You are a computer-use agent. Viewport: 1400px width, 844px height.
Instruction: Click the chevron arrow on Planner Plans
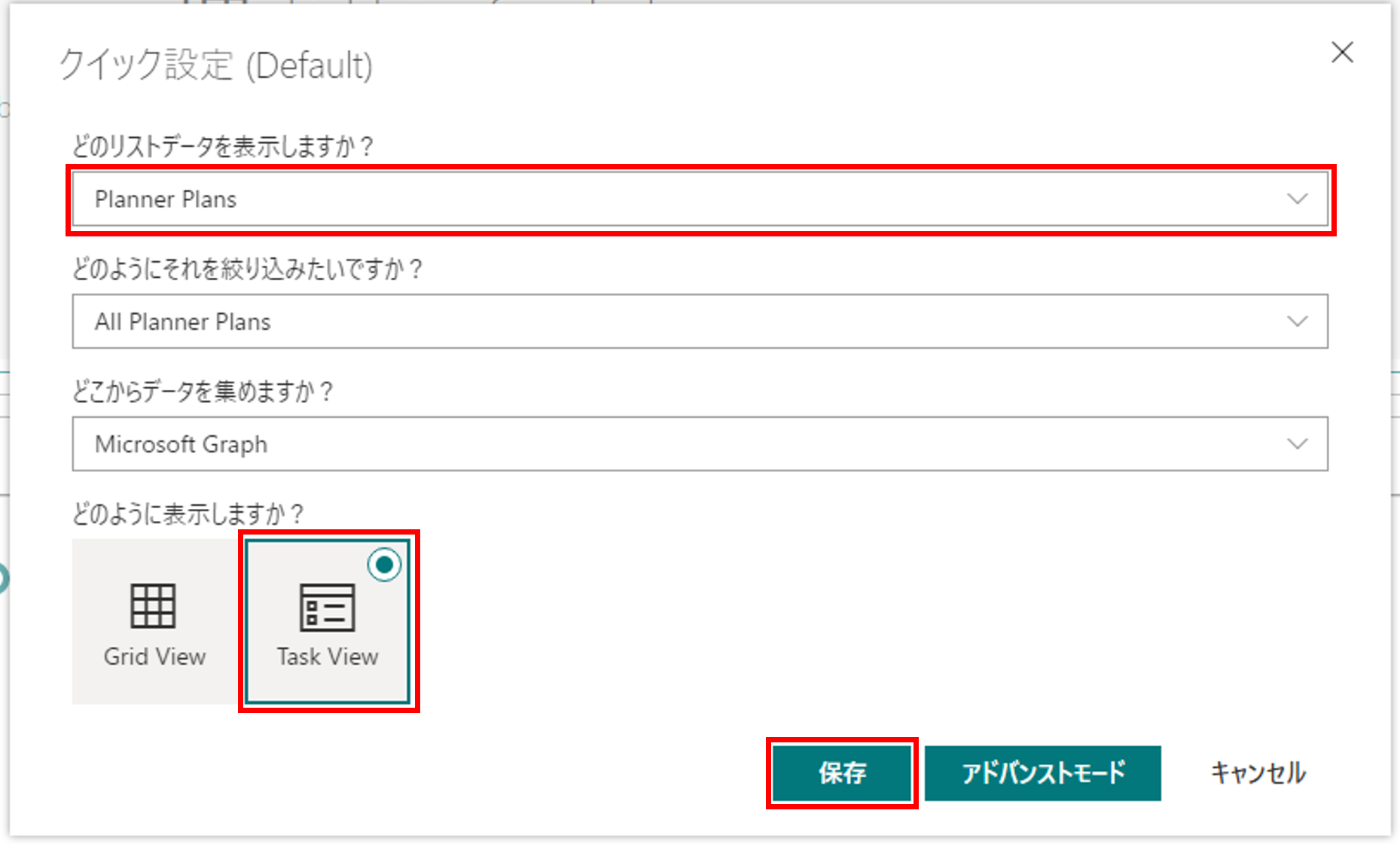[1297, 200]
